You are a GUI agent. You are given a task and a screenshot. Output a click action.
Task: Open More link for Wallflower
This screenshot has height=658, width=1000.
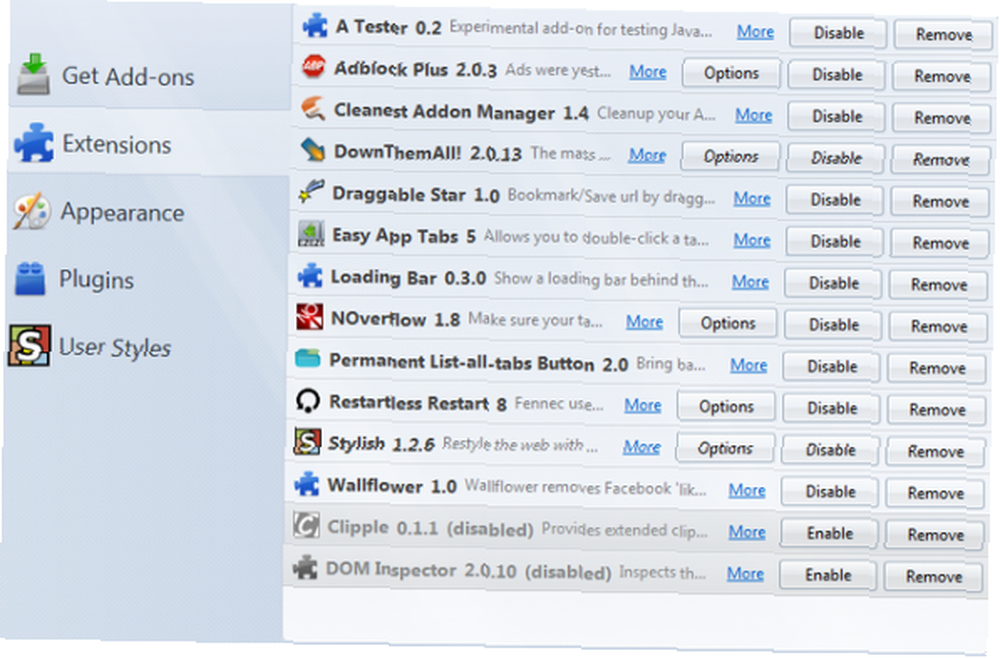(747, 490)
